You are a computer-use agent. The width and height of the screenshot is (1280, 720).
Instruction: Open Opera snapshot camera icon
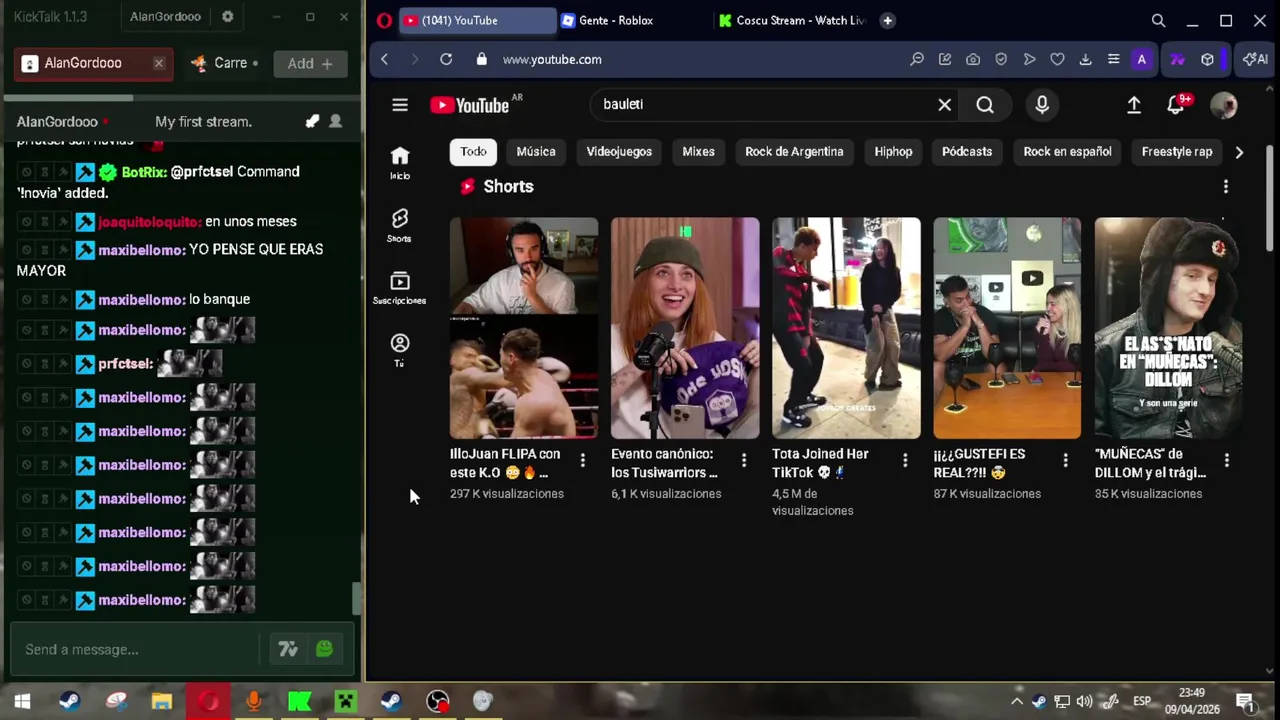click(973, 59)
